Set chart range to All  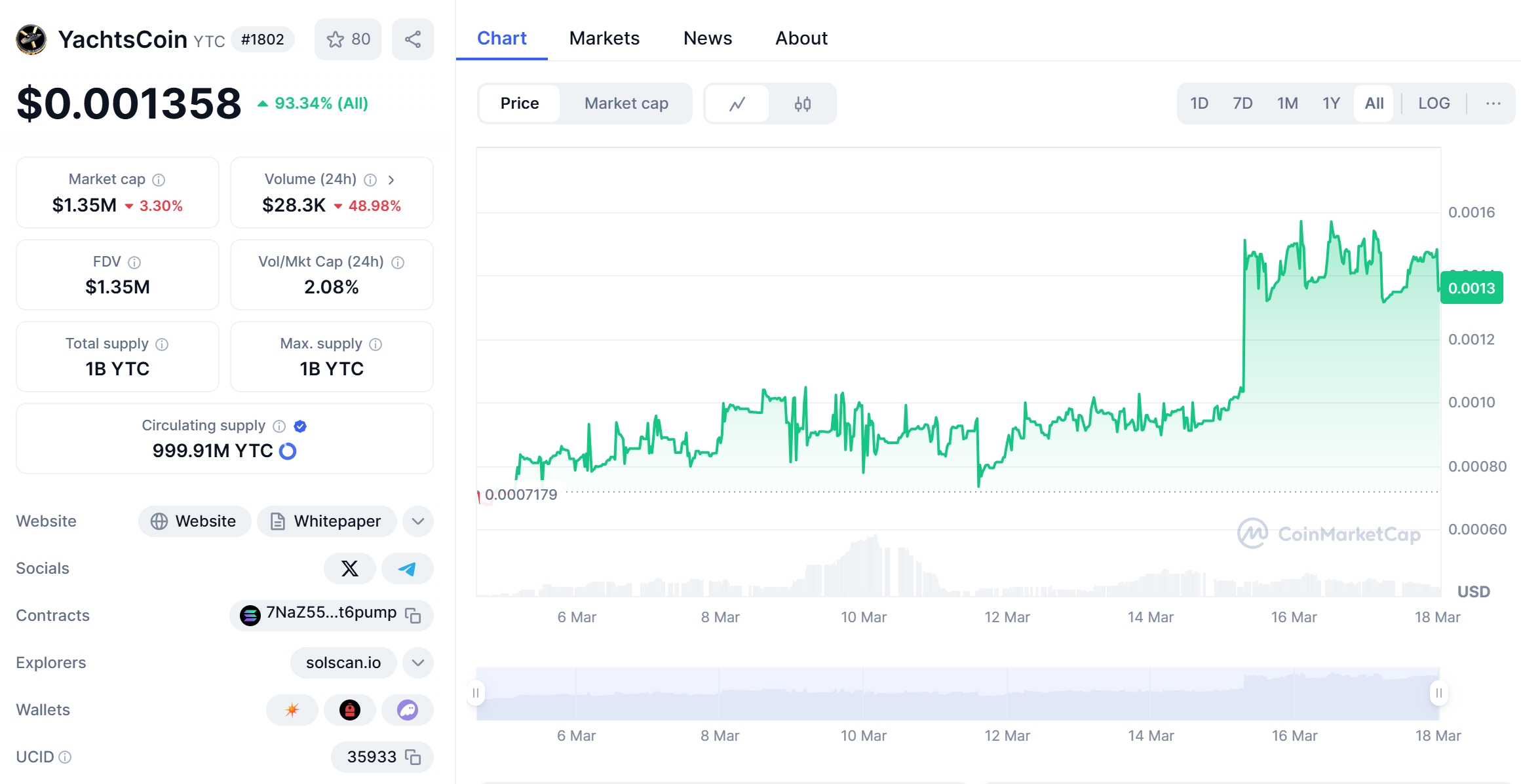[1374, 103]
